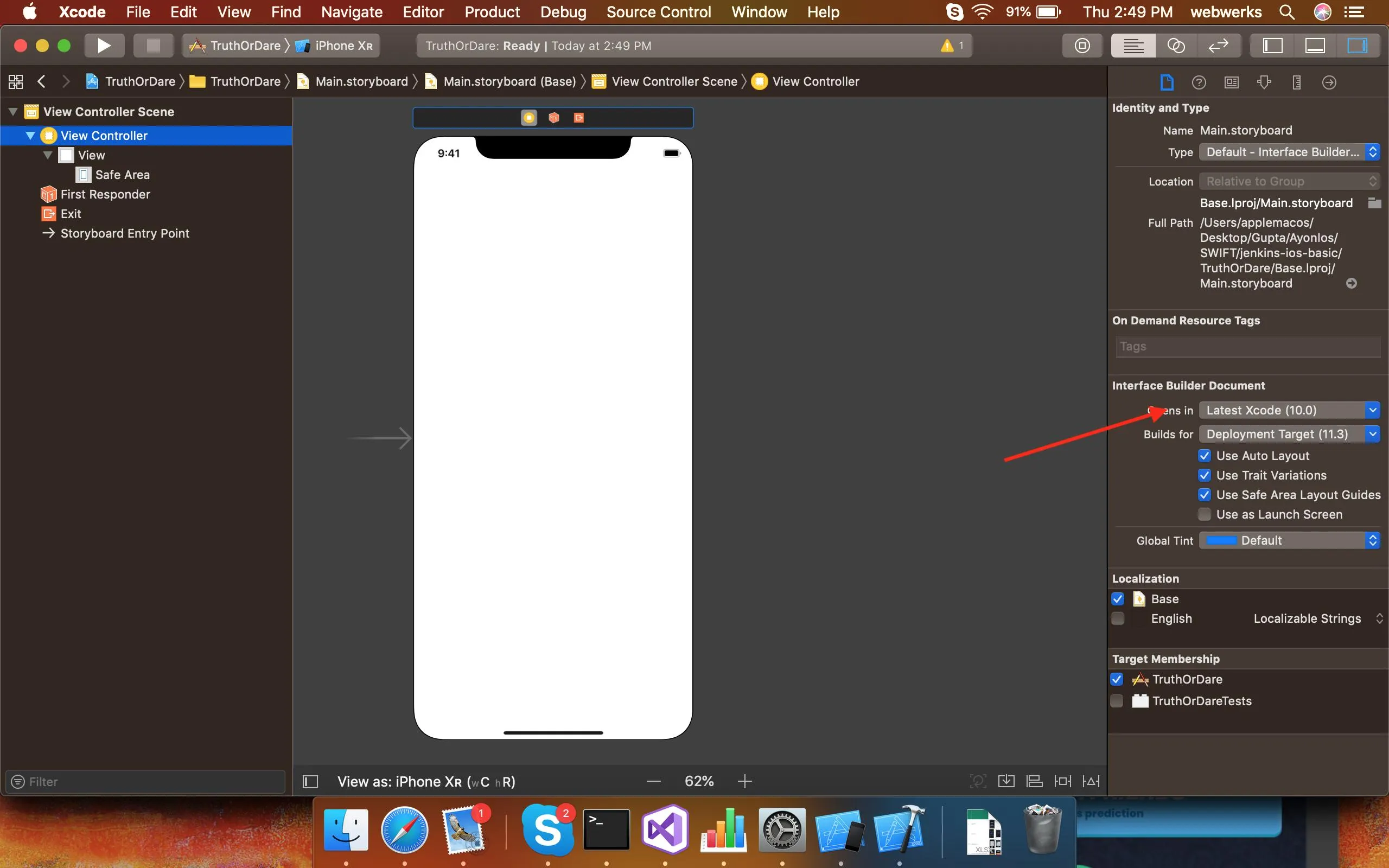
Task: Show the Quick Help inspector
Action: (1199, 82)
